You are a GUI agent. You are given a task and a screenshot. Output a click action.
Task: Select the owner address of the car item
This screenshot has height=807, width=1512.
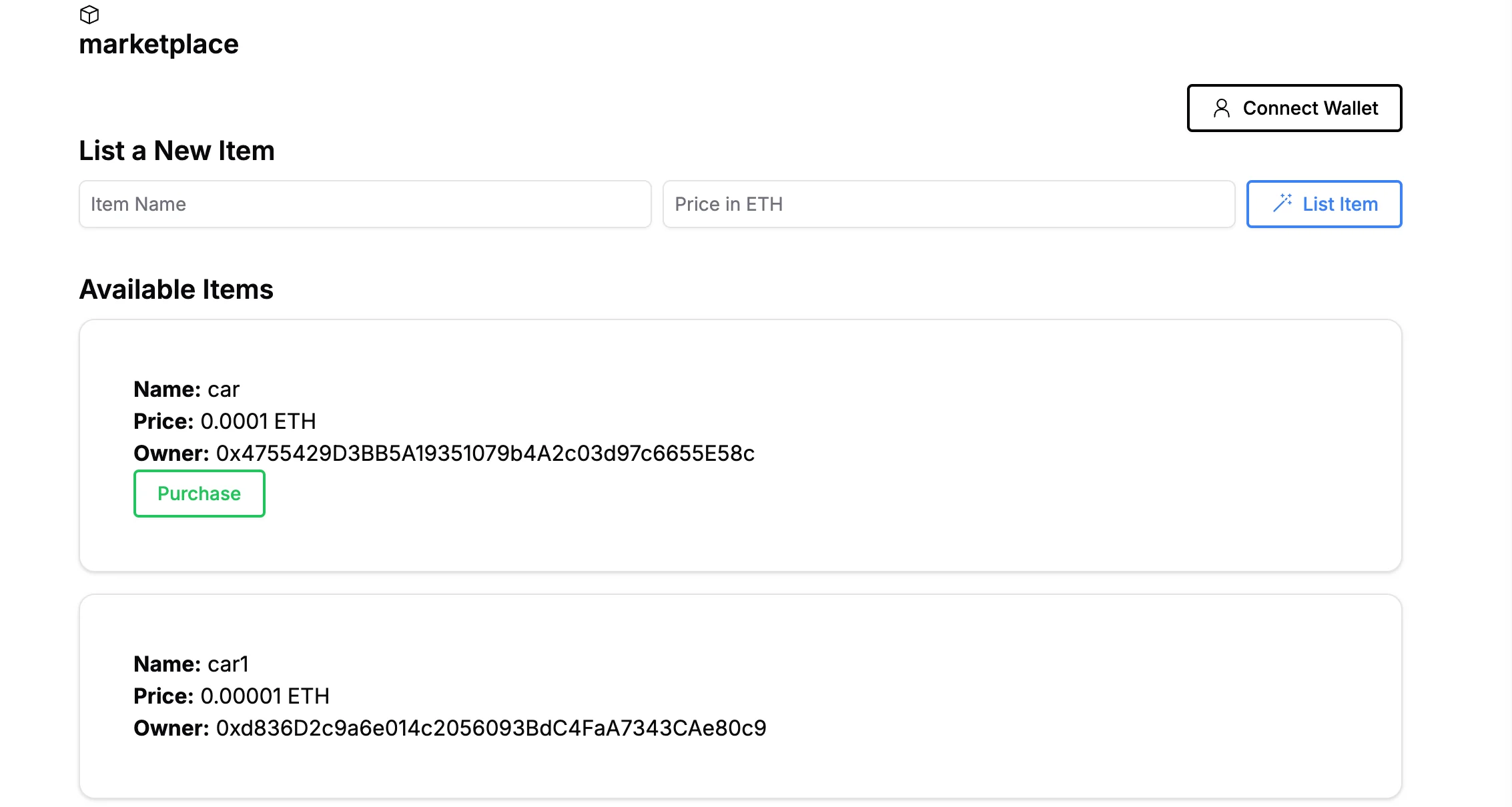tap(486, 453)
